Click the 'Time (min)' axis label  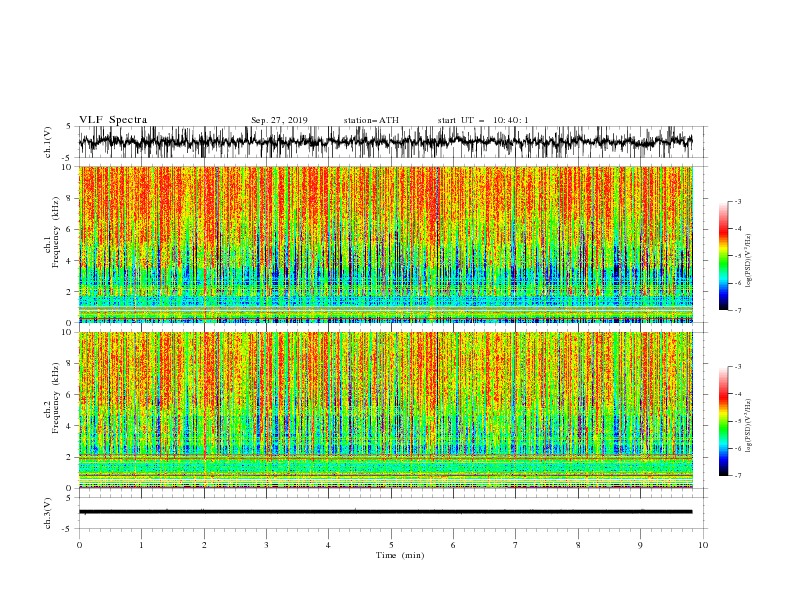(400, 555)
